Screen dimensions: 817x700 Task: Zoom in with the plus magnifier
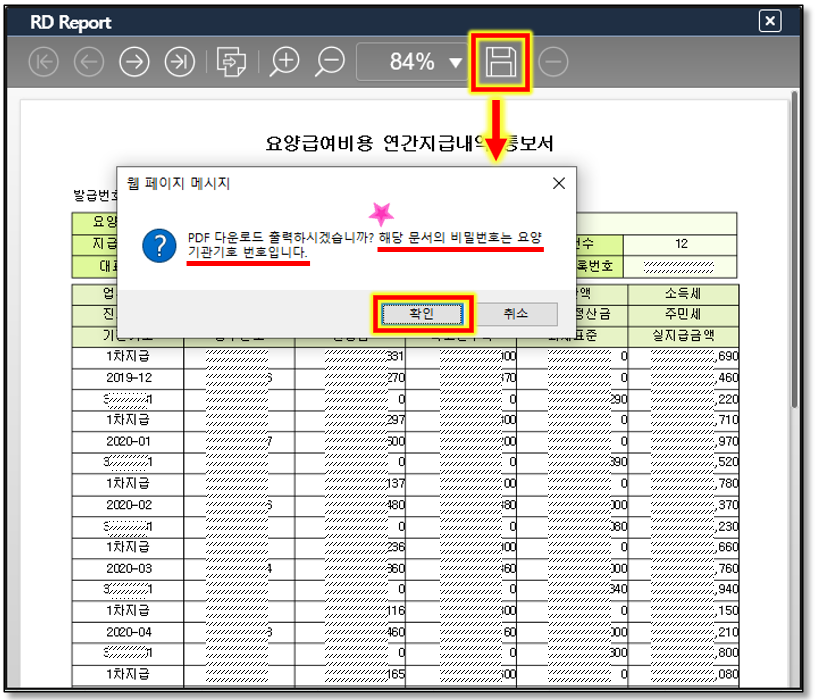pyautogui.click(x=285, y=62)
